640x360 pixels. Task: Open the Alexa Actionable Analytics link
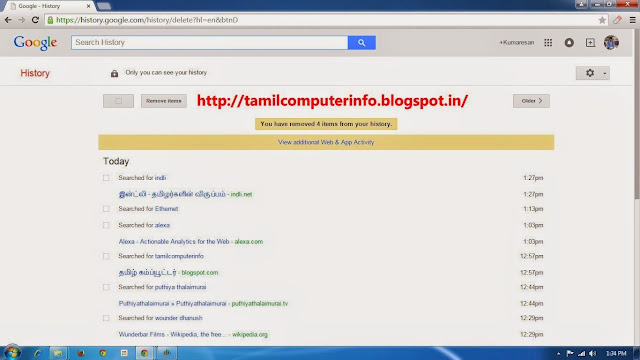191,242
